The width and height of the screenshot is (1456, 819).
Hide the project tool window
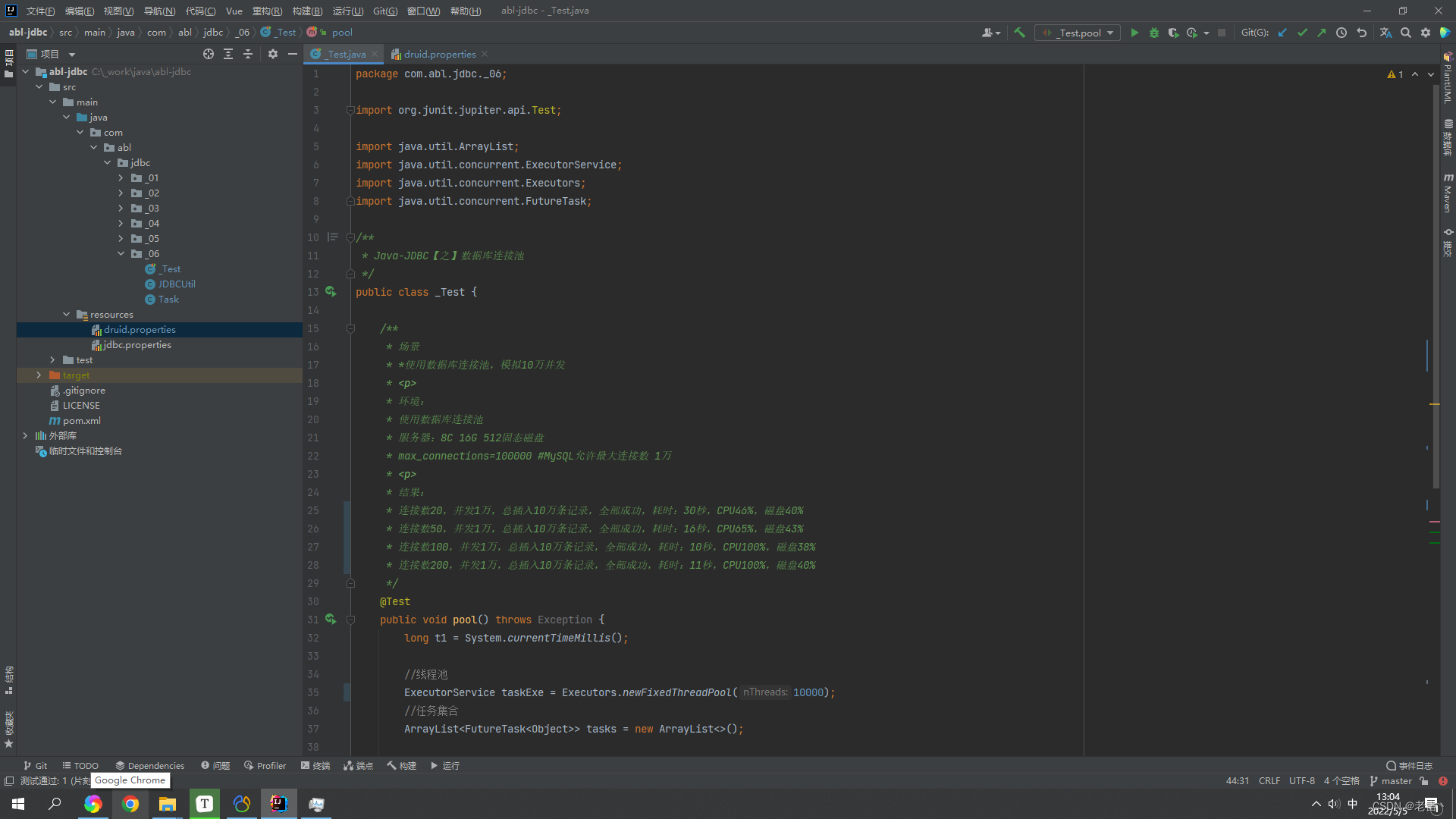coord(293,54)
